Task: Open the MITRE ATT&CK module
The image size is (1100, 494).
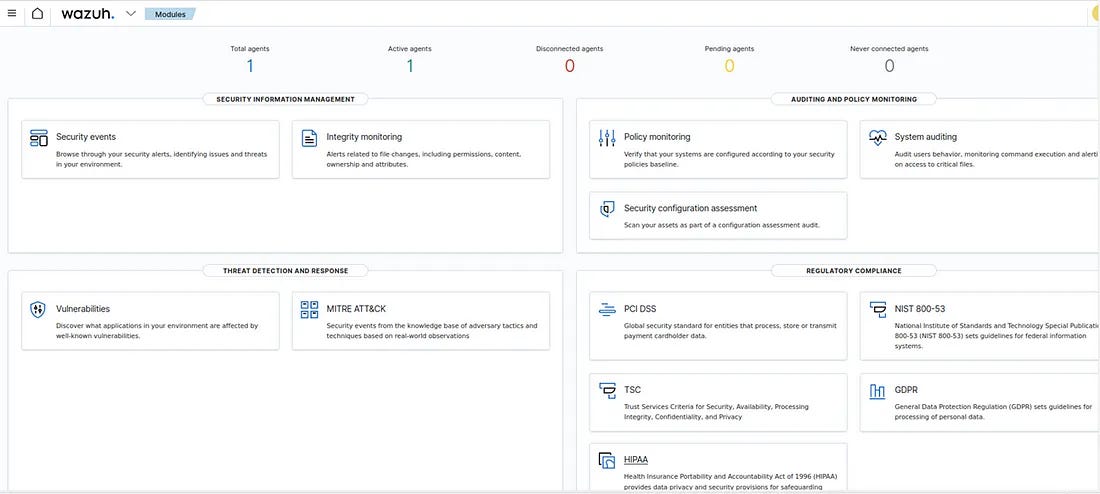Action: pos(421,321)
